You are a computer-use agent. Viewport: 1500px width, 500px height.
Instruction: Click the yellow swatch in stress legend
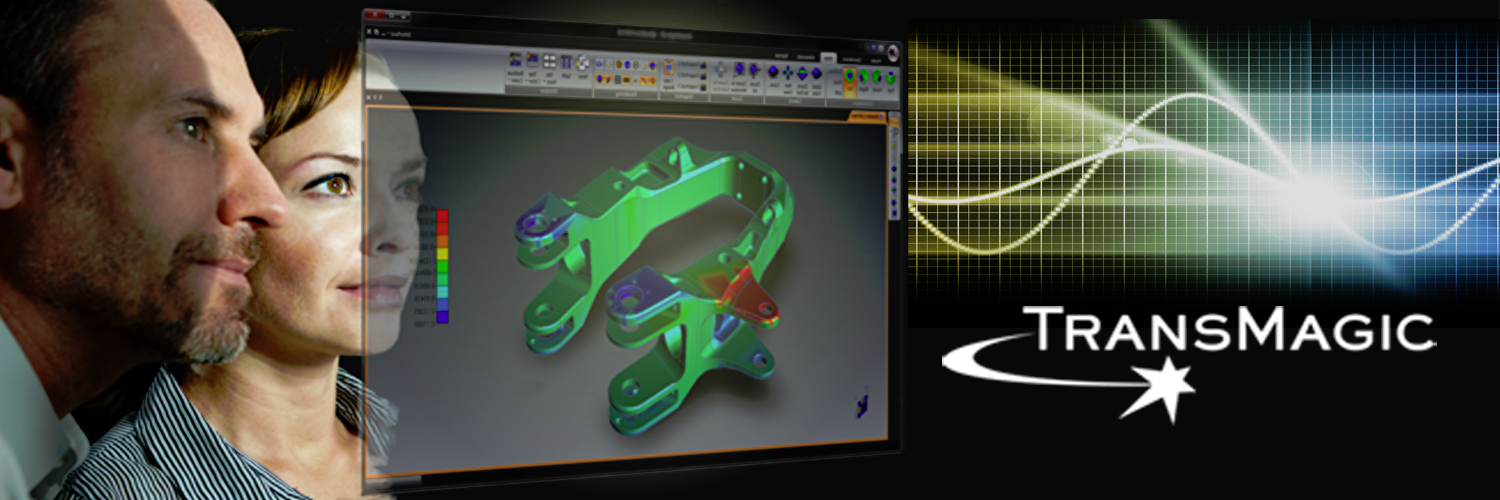(x=444, y=254)
